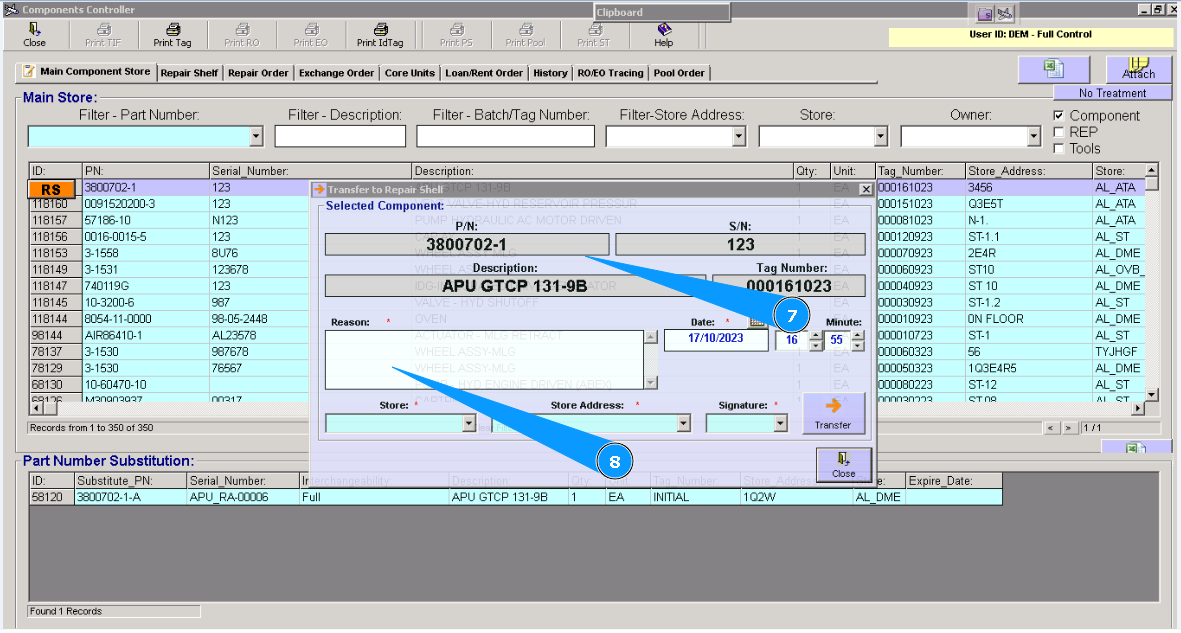The width and height of the screenshot is (1181, 633).
Task: Click the Filter - Description input field
Action: pyautogui.click(x=340, y=136)
